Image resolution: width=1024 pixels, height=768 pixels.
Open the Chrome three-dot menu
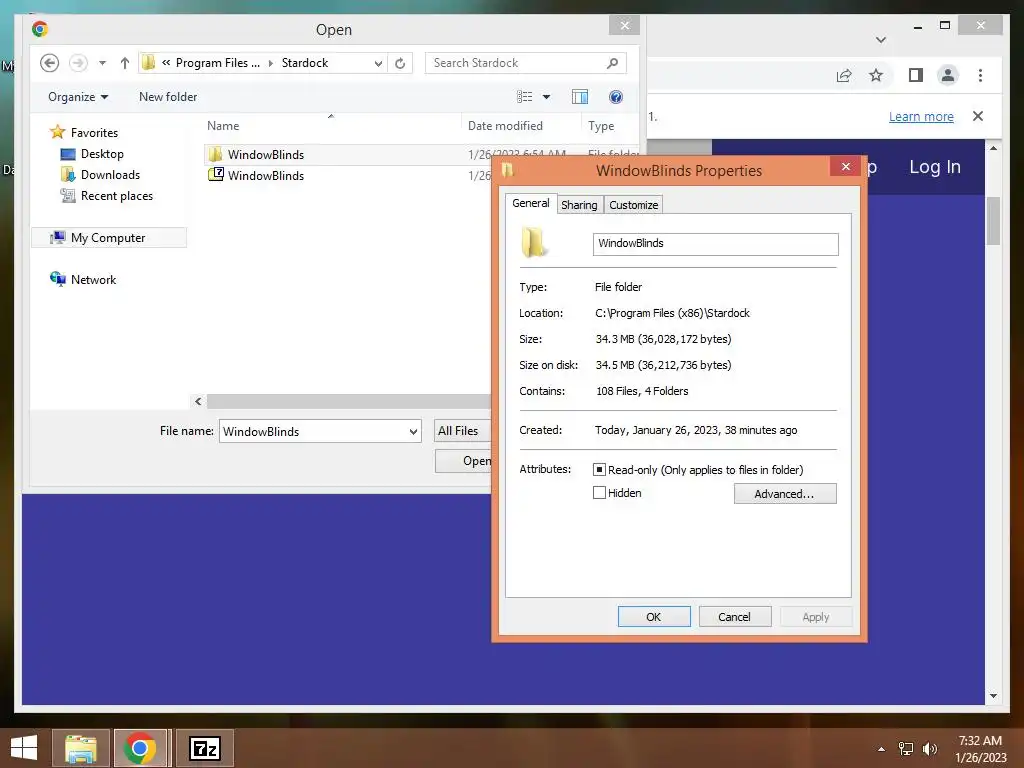coord(980,76)
